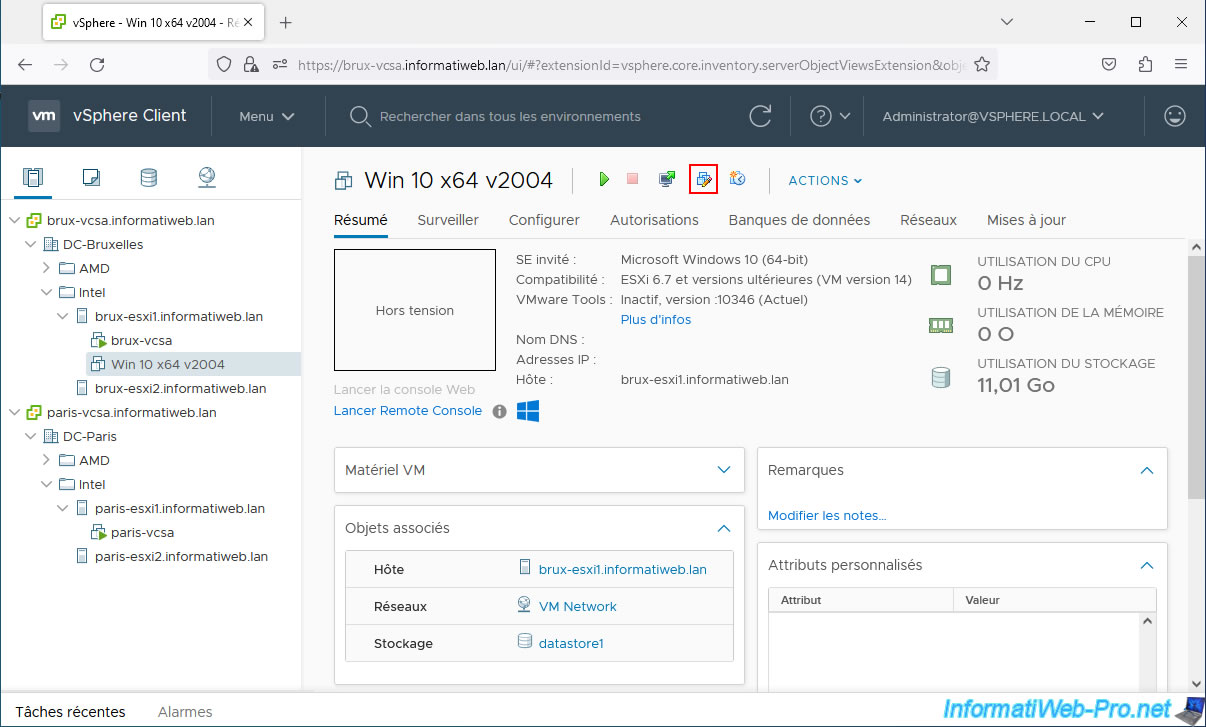
Task: Expand the AMD folder under DC-Paris
Action: [x=47, y=460]
